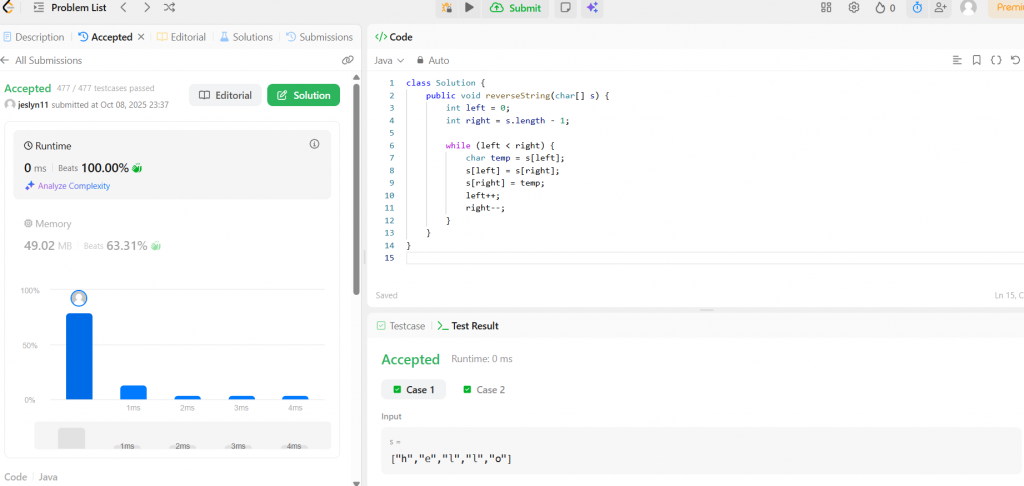
Task: Click the scroll down arrow in left panel
Action: pyautogui.click(x=356, y=483)
